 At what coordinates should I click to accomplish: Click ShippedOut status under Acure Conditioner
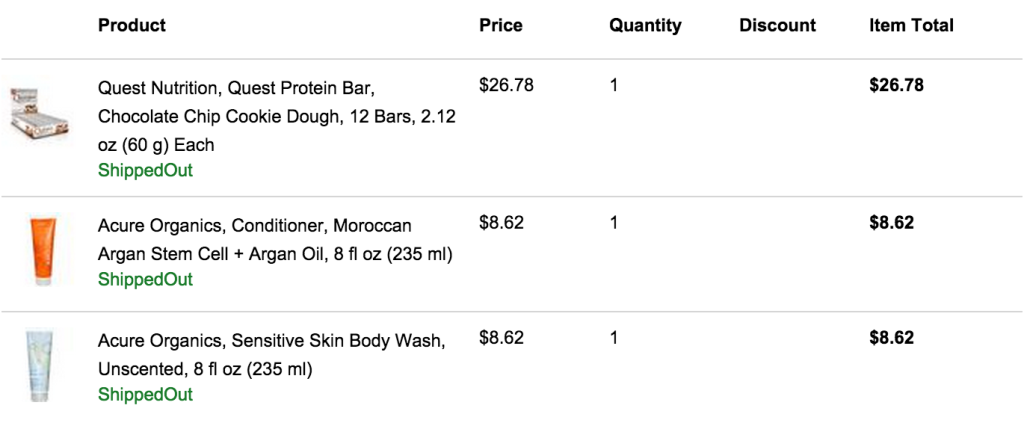[146, 280]
